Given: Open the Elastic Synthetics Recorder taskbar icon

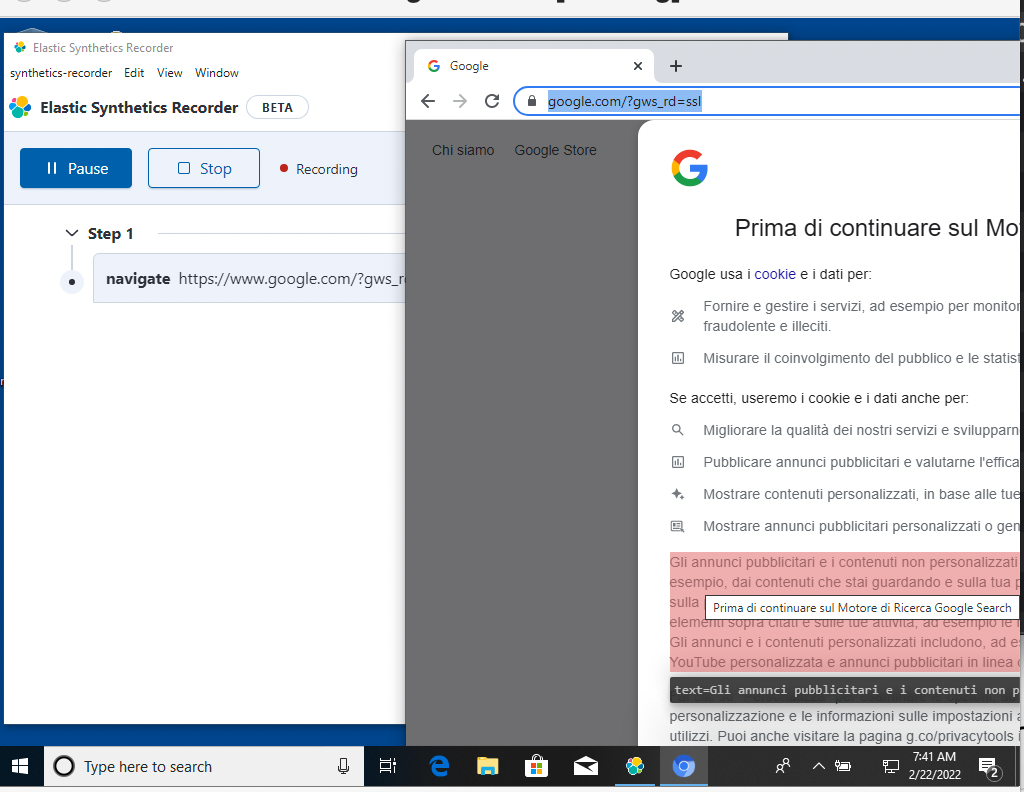Looking at the screenshot, I should tap(633, 766).
